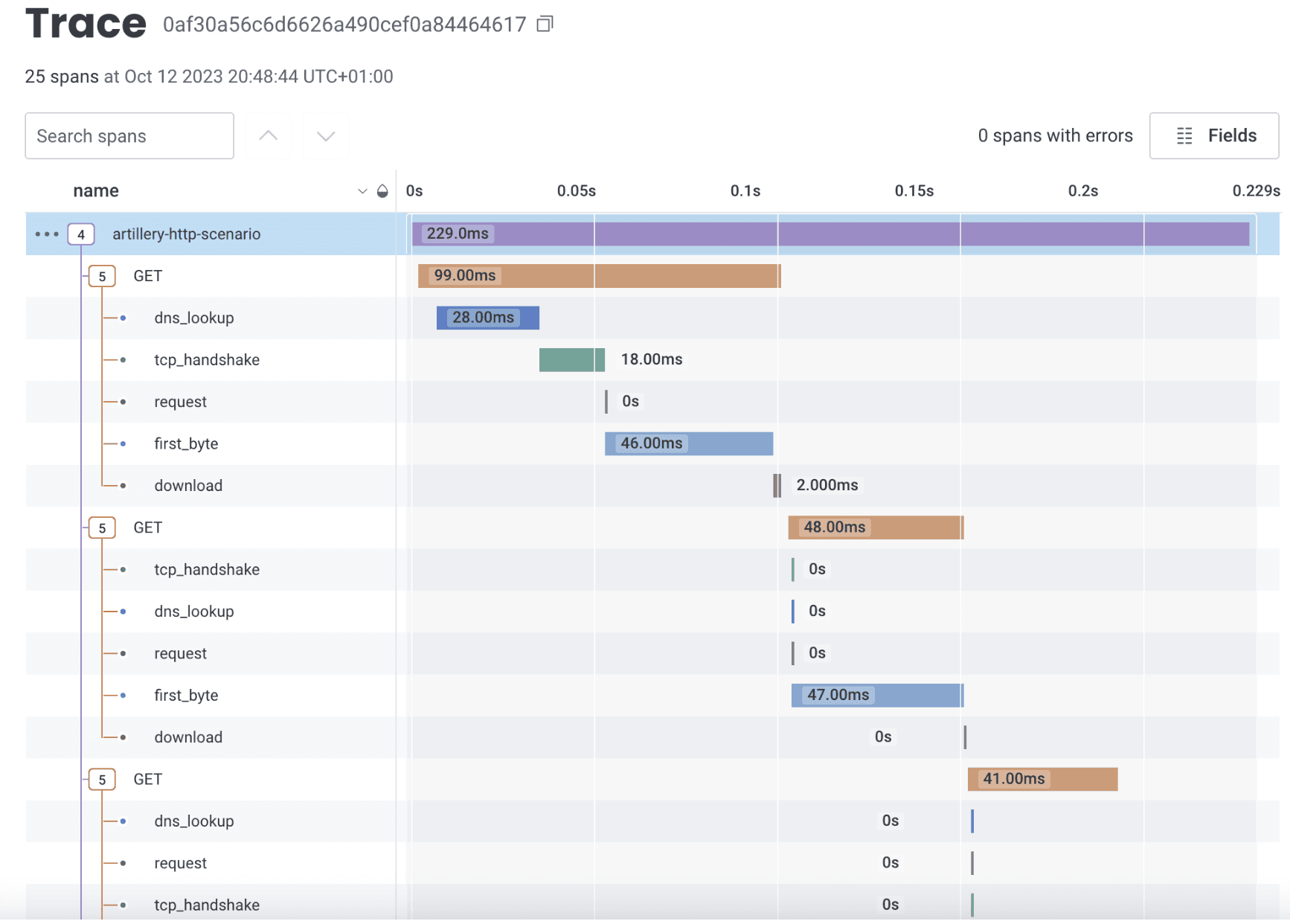The image size is (1290, 924).
Task: Collapse the second GET span group
Action: tap(101, 527)
